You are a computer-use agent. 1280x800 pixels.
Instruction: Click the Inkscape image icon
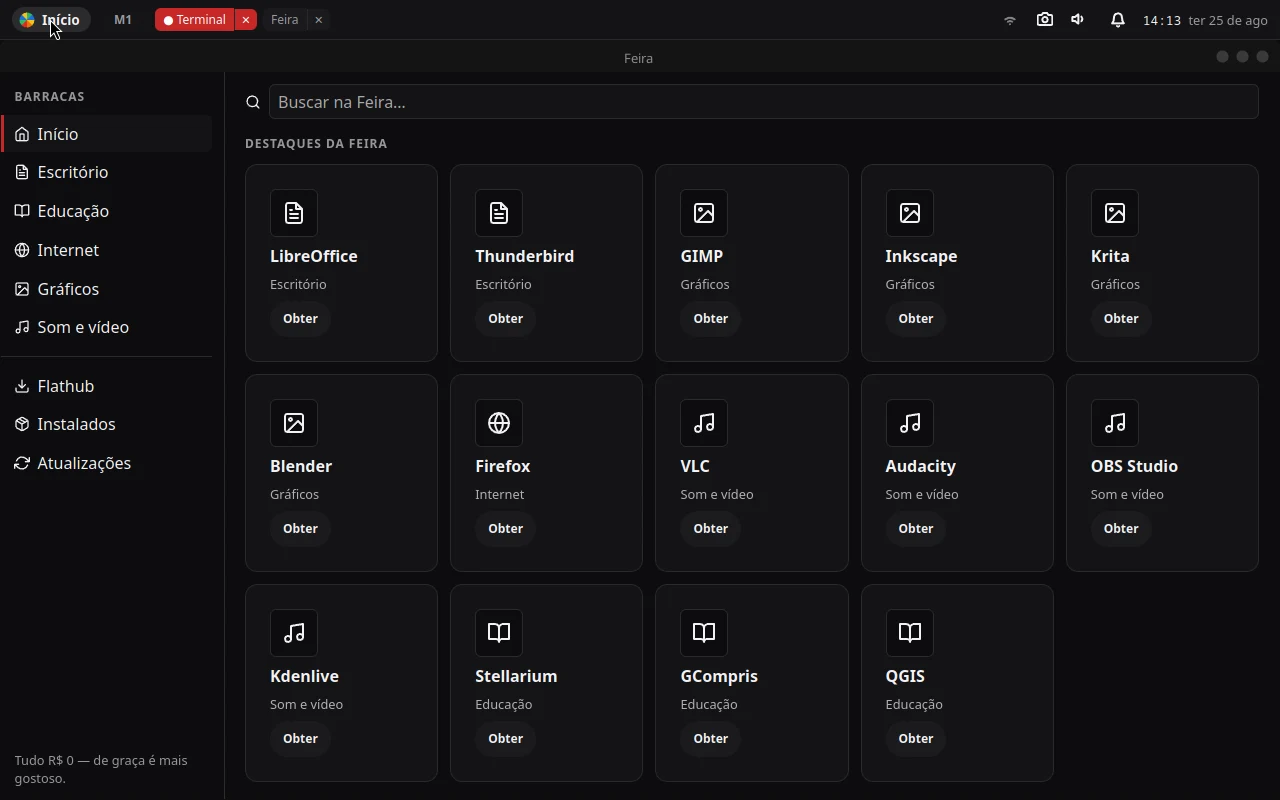click(x=910, y=213)
